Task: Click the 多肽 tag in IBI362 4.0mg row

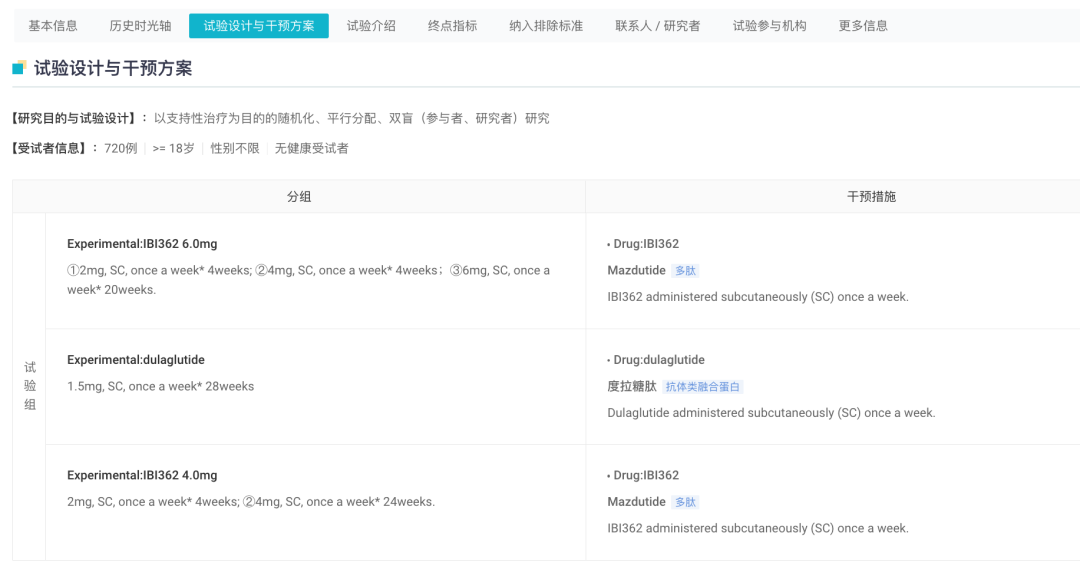Action: coord(685,502)
